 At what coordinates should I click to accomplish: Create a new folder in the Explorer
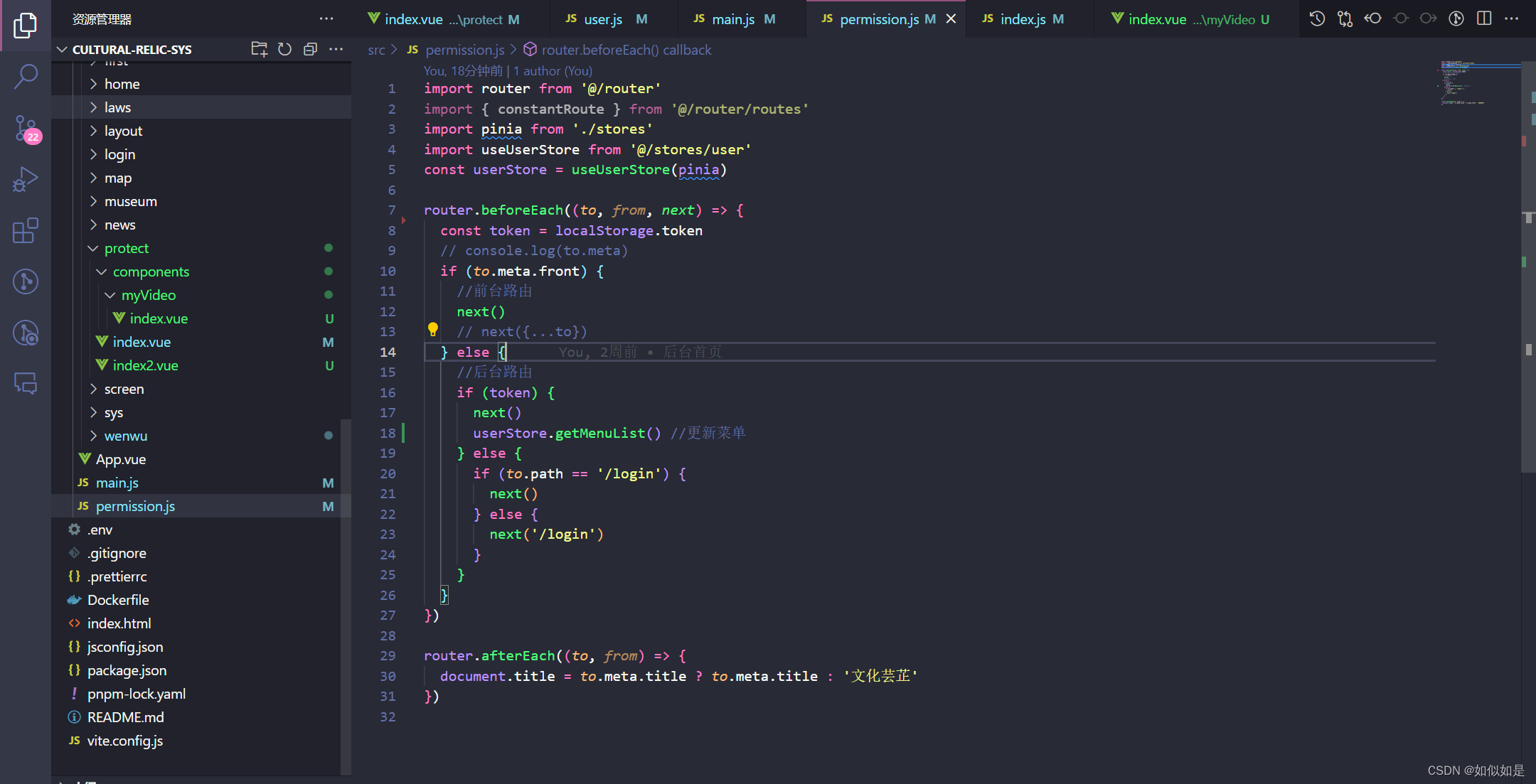click(259, 49)
